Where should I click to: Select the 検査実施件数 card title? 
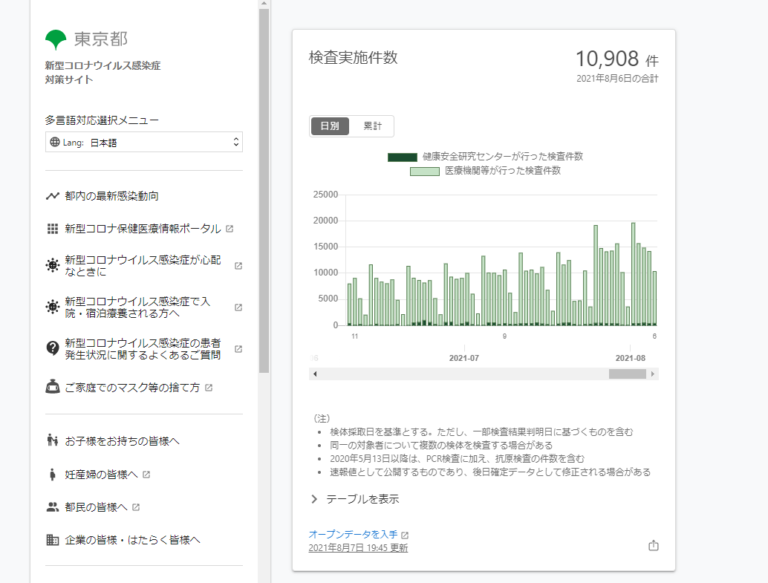(353, 57)
